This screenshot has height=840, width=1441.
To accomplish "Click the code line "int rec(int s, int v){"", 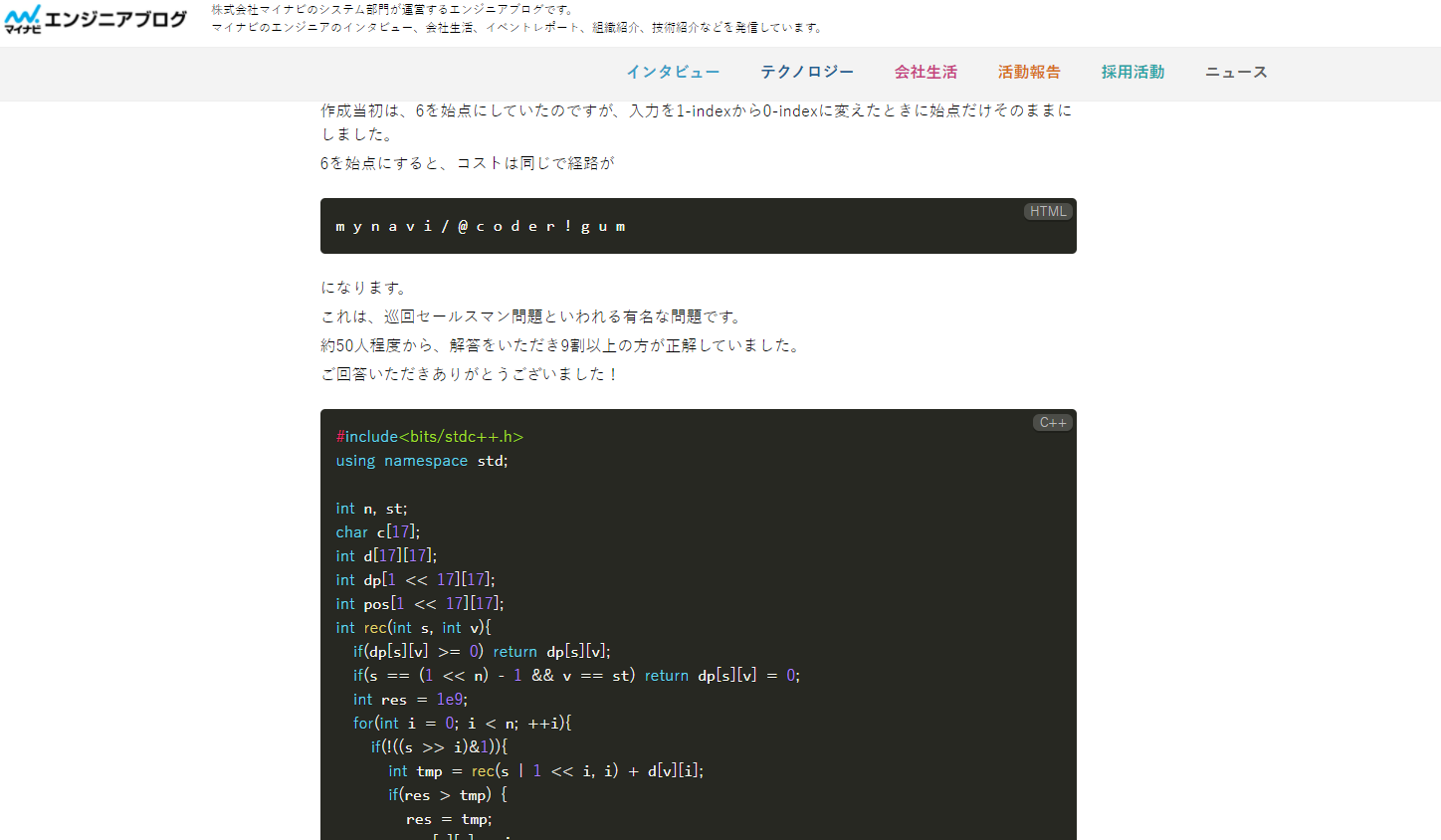I will [x=413, y=628].
